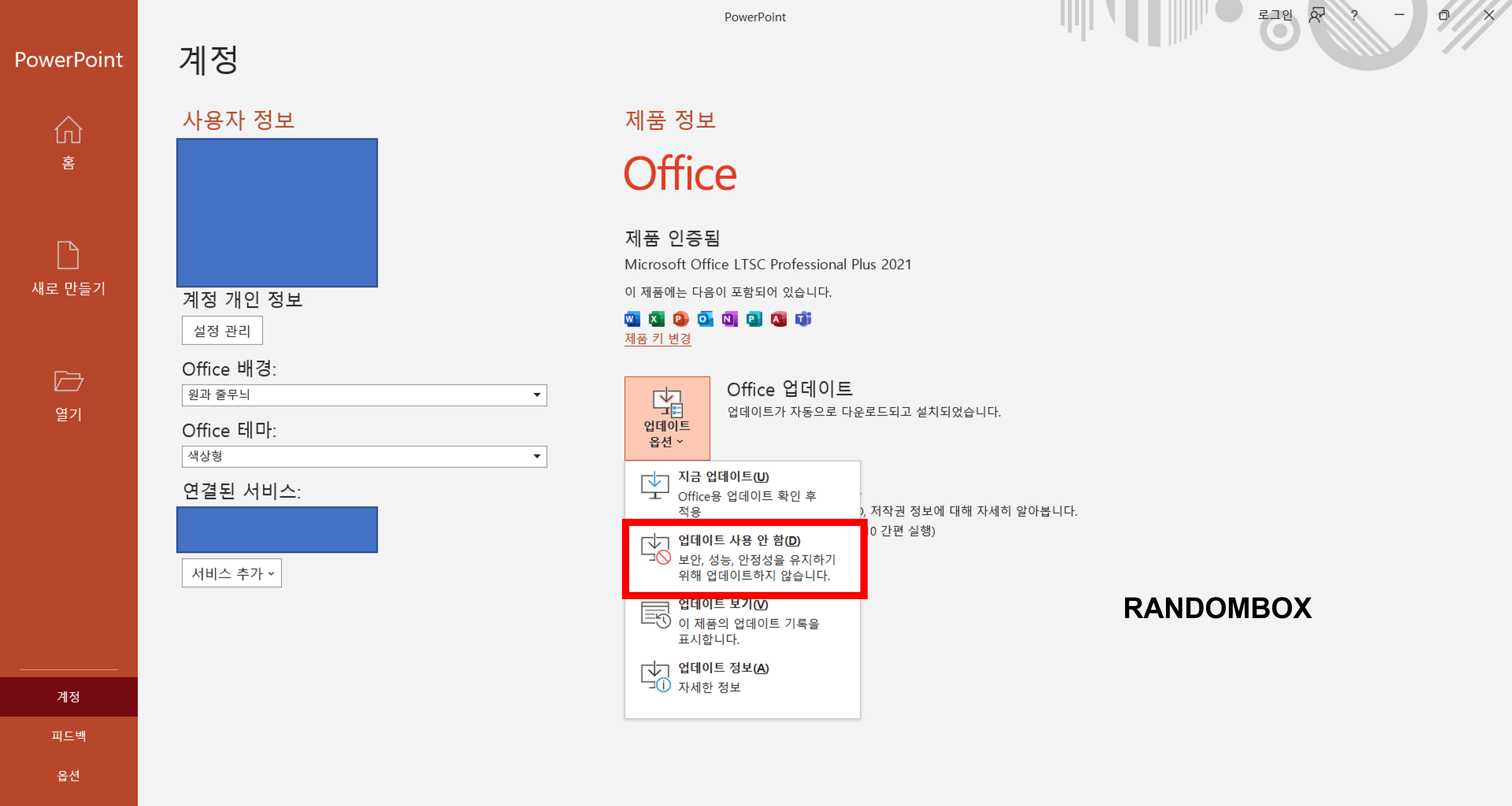Select the Excel icon in product info
1512x806 pixels.
pos(657,319)
